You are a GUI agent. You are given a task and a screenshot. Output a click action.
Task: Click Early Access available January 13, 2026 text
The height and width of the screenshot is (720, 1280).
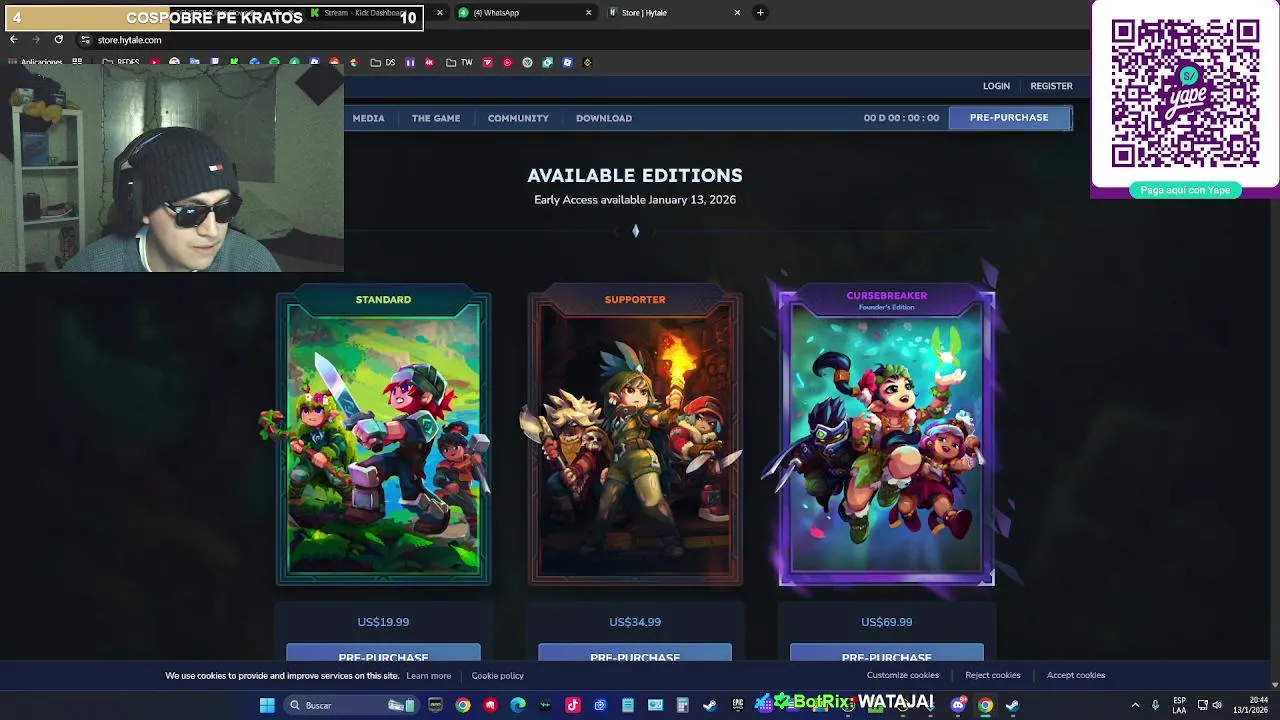(635, 200)
